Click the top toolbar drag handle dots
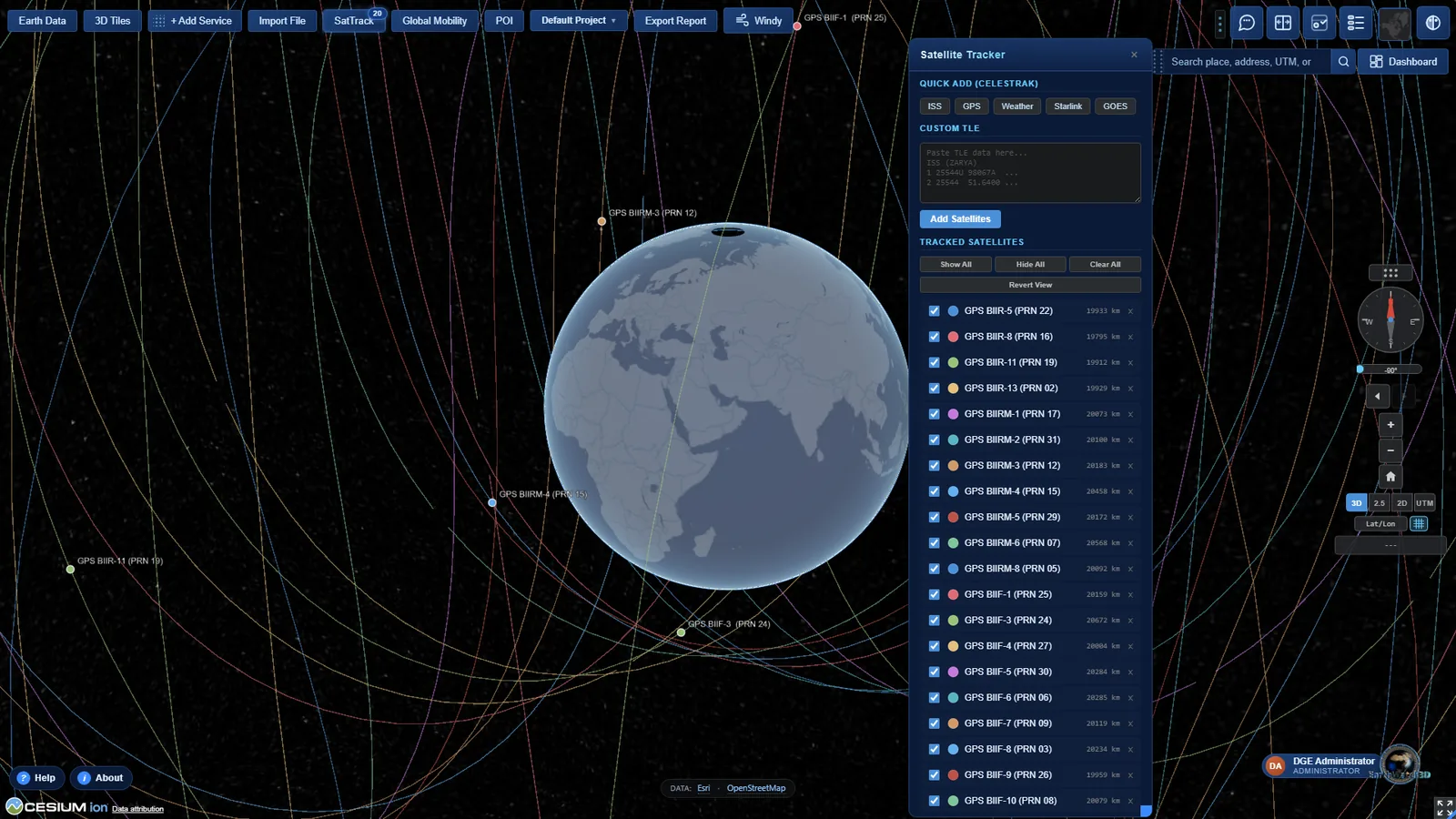The width and height of the screenshot is (1456, 819). click(x=1220, y=23)
